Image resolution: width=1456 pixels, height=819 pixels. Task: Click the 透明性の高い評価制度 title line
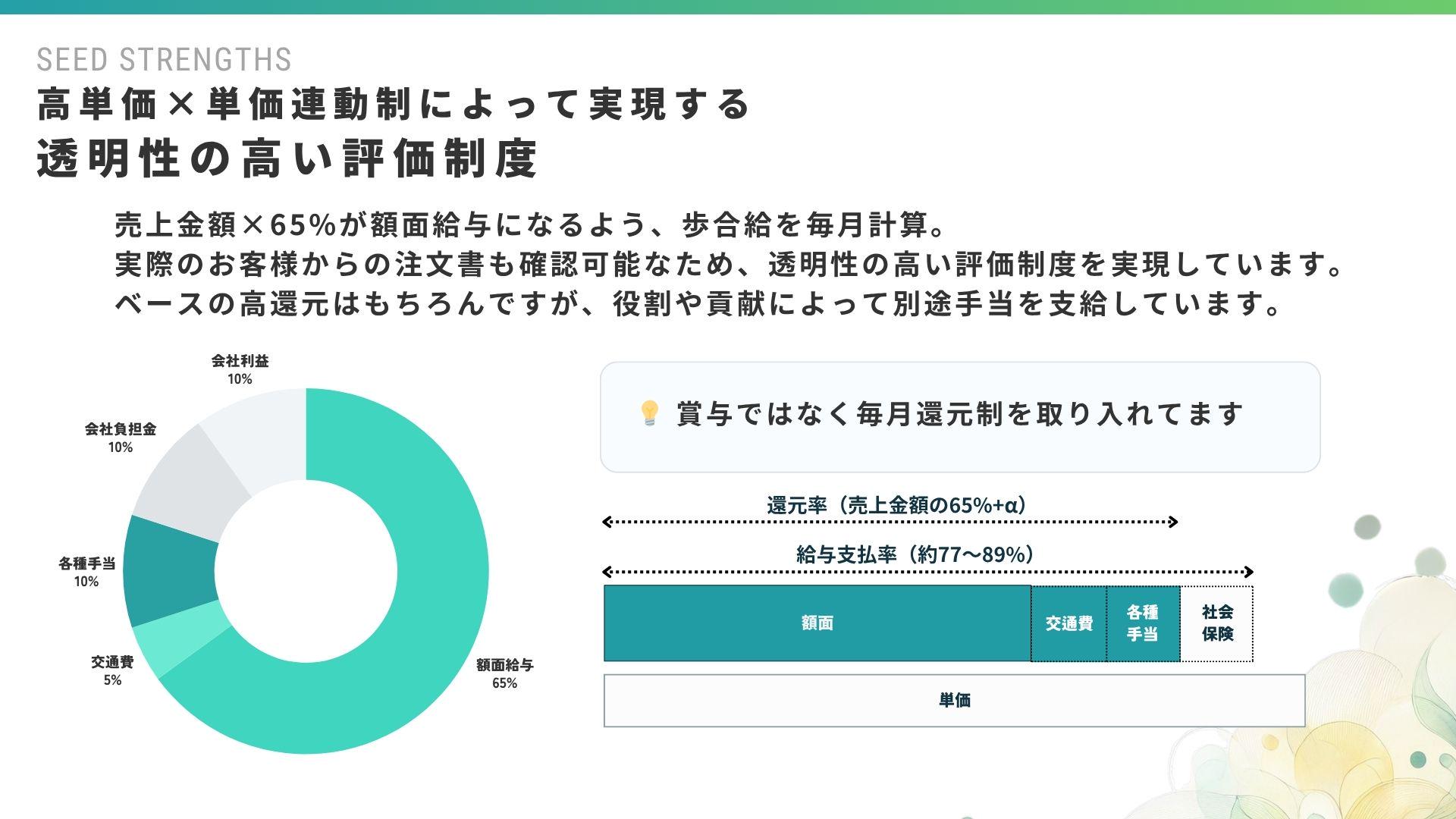pyautogui.click(x=287, y=158)
